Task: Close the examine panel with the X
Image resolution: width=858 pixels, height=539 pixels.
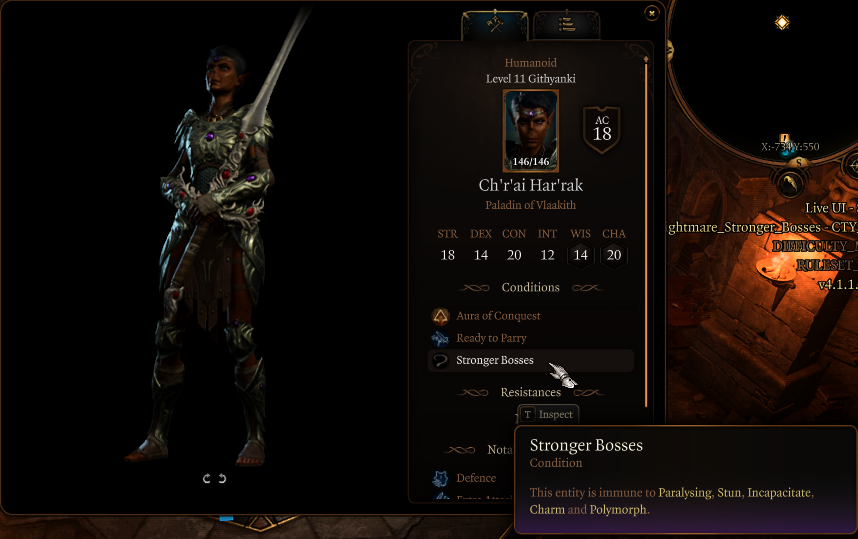Action: click(x=651, y=13)
